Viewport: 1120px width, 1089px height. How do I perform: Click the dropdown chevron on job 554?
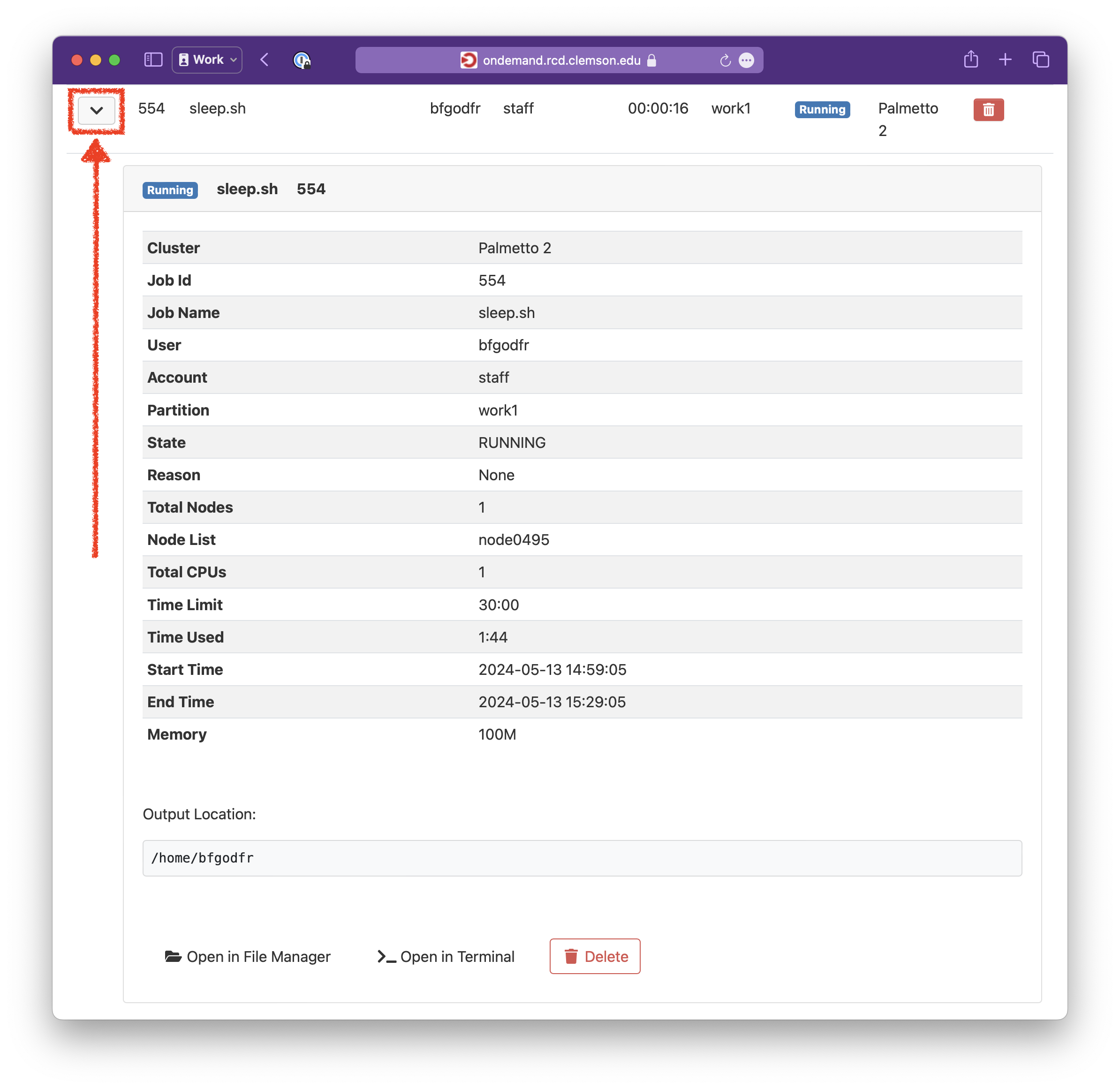click(x=97, y=108)
